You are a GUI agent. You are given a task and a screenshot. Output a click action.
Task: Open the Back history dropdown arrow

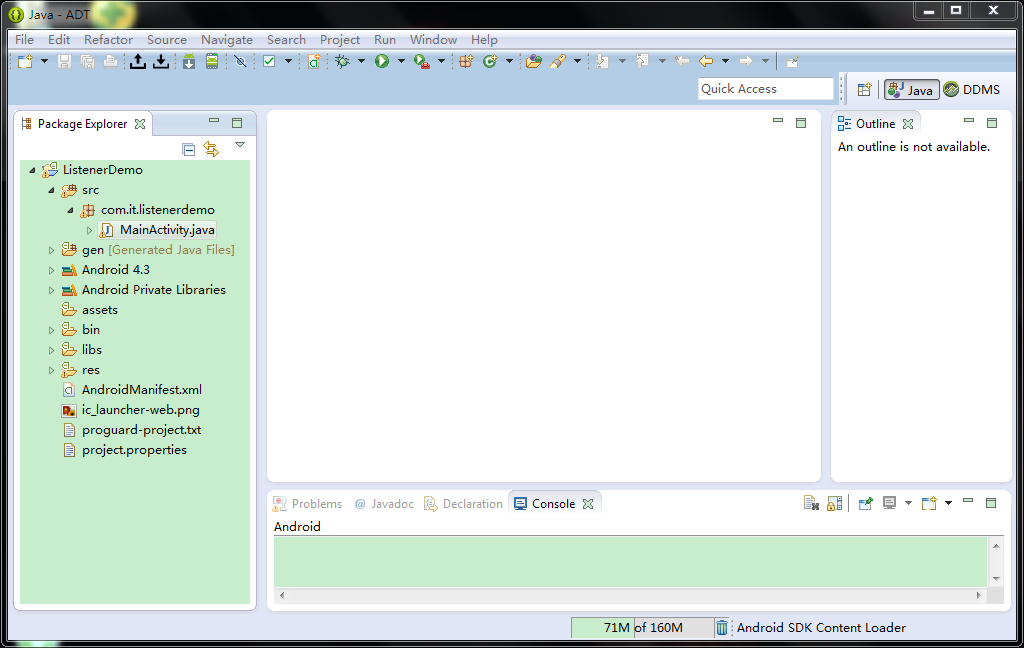click(x=725, y=61)
